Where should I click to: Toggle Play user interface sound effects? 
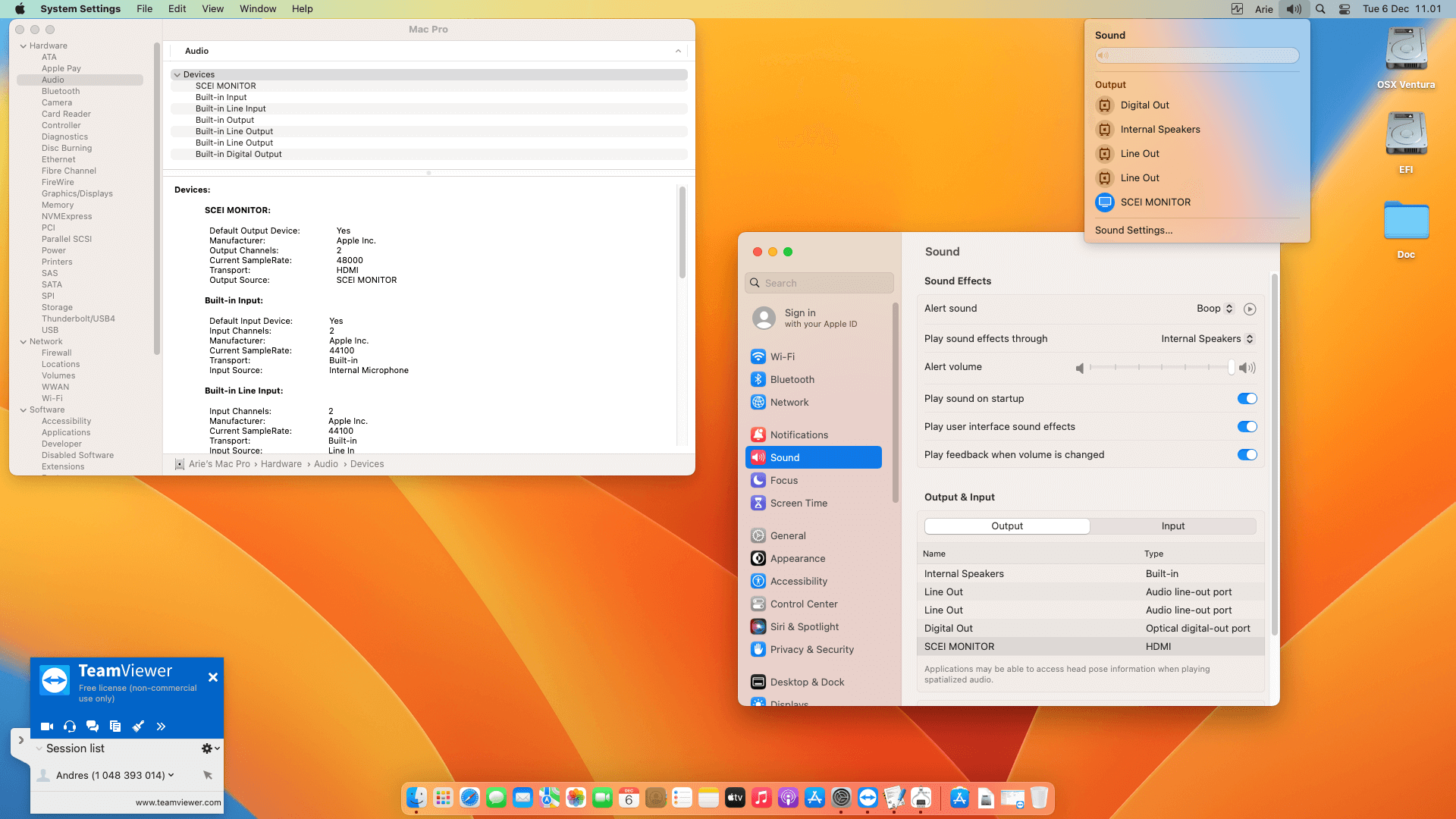pos(1247,427)
